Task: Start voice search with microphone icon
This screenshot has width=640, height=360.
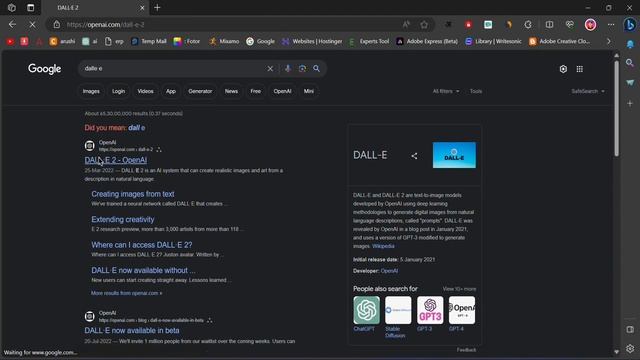Action: 288,69
